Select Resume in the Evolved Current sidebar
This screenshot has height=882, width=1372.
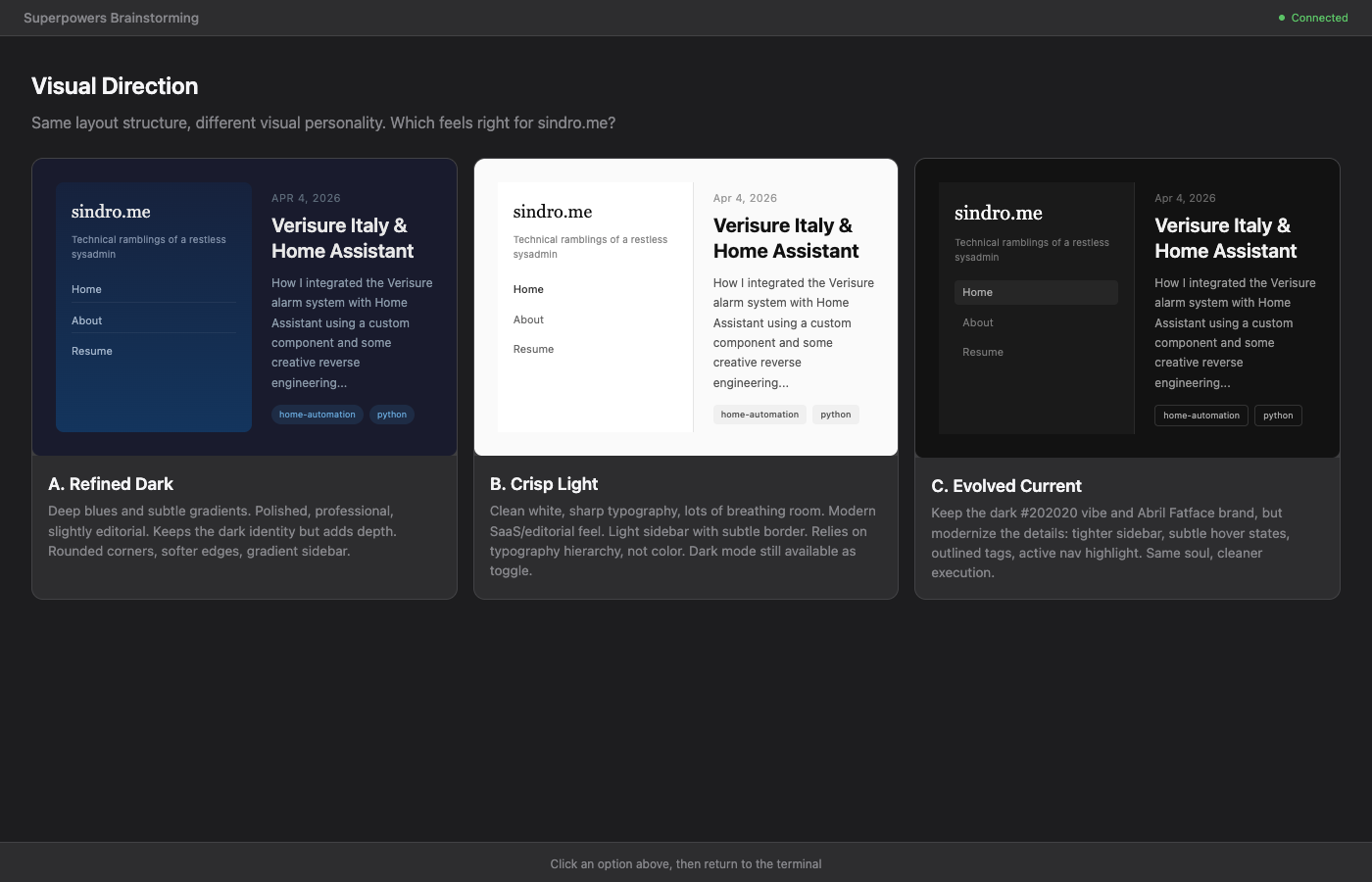982,352
